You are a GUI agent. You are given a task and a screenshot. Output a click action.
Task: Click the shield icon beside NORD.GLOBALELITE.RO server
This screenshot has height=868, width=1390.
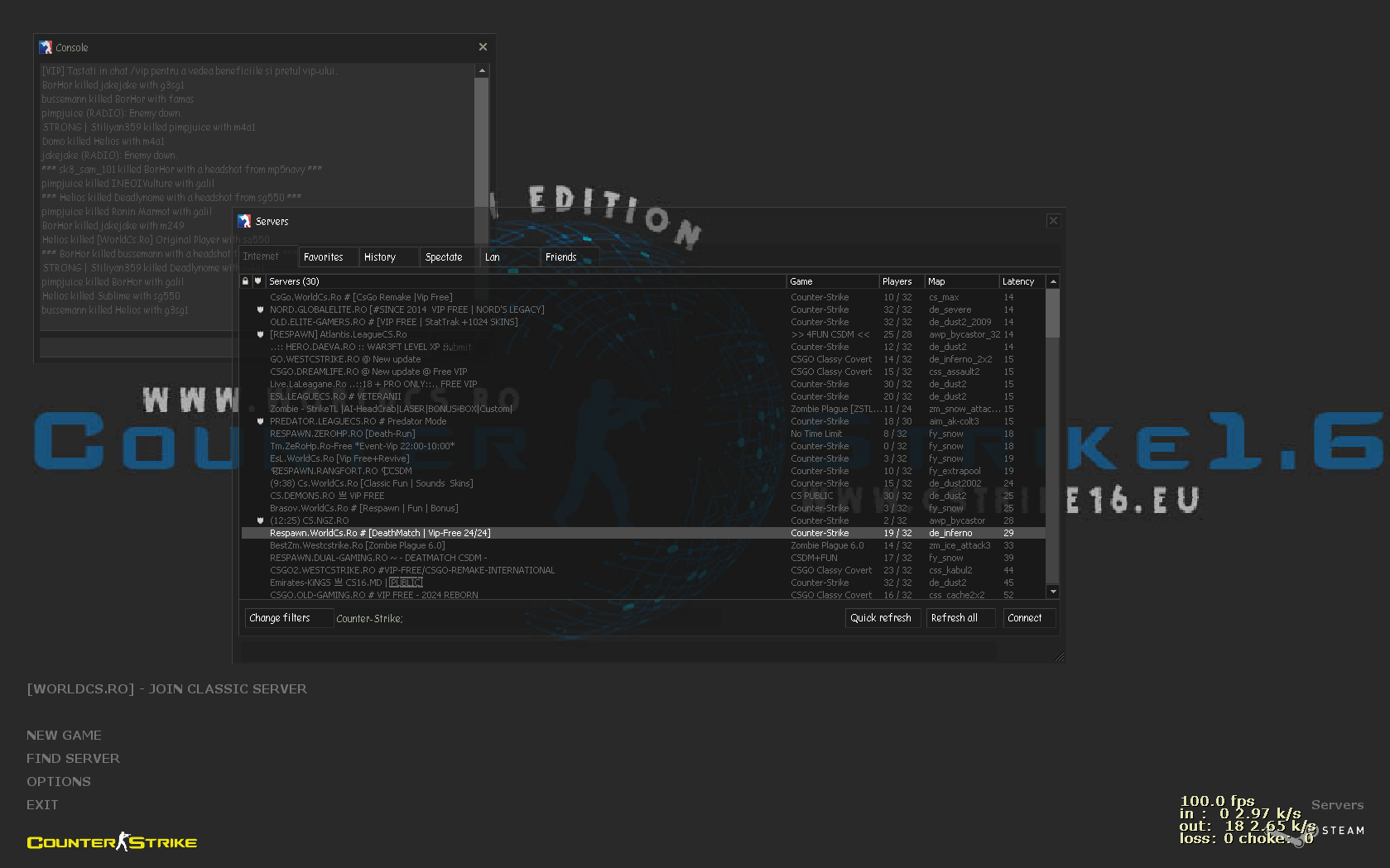tap(260, 310)
